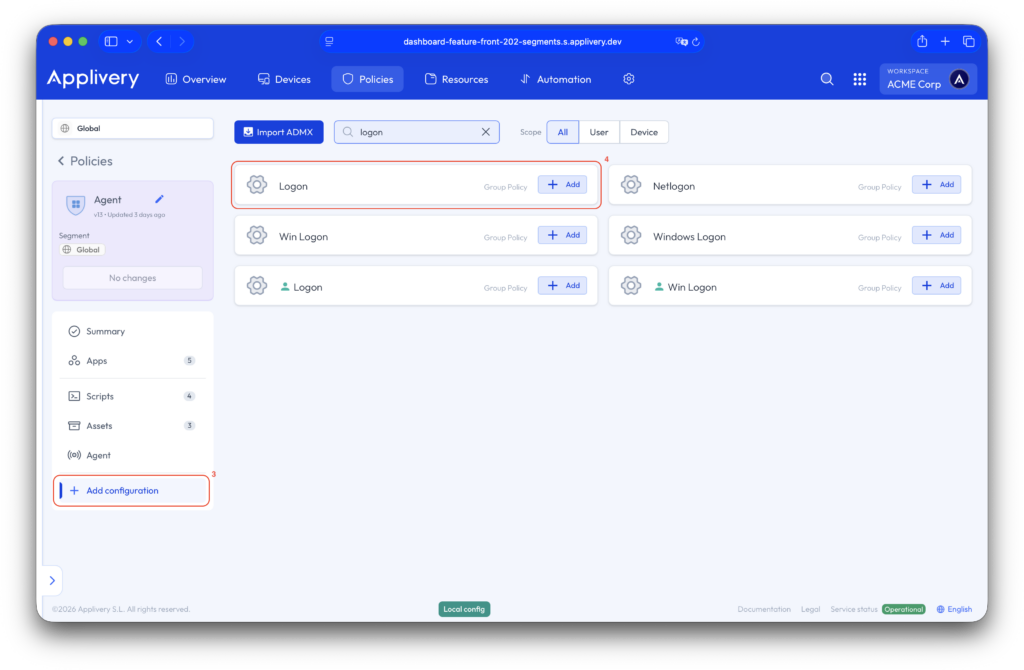Click the search magnifier in the header
The height and width of the screenshot is (670, 1024).
coord(827,79)
